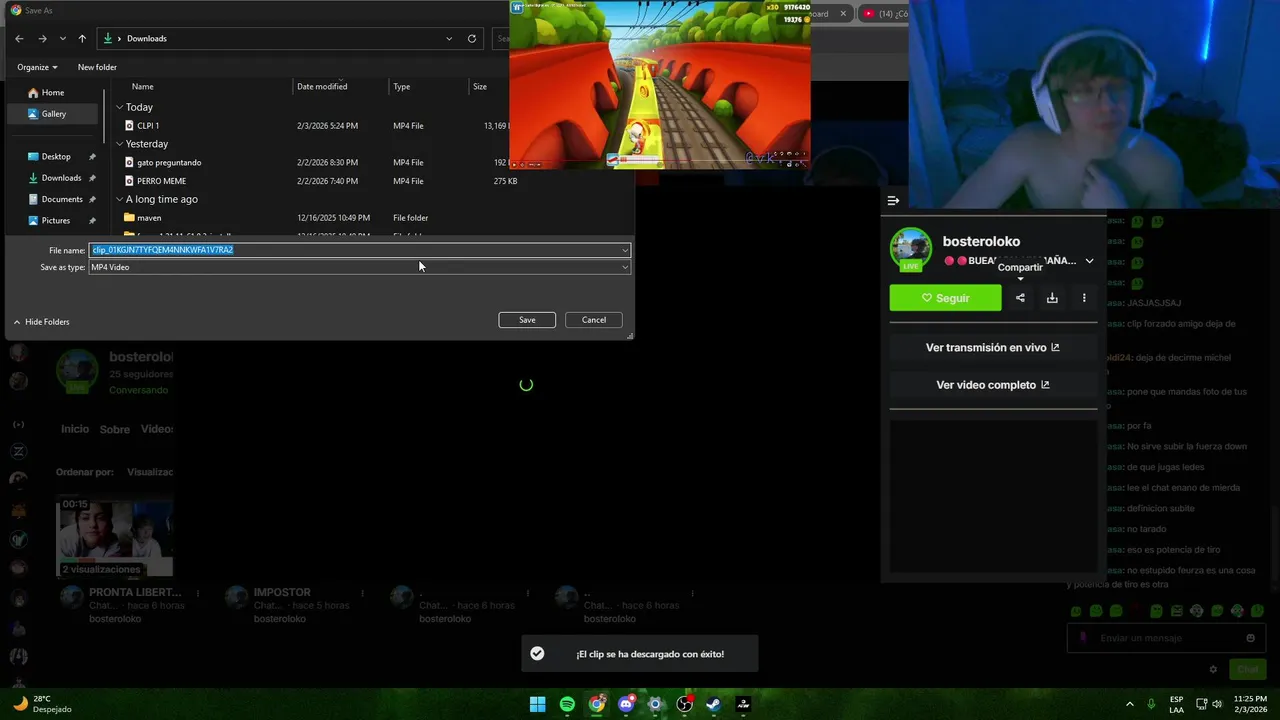Click the microphone icon in system tray
The height and width of the screenshot is (720, 1280).
tap(1152, 704)
